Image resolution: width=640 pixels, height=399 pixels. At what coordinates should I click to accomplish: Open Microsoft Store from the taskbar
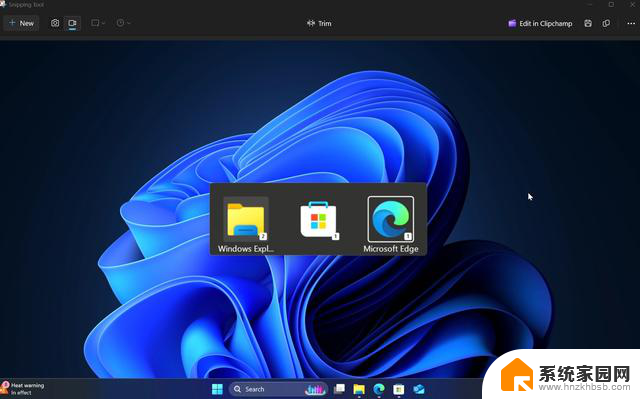click(x=399, y=389)
